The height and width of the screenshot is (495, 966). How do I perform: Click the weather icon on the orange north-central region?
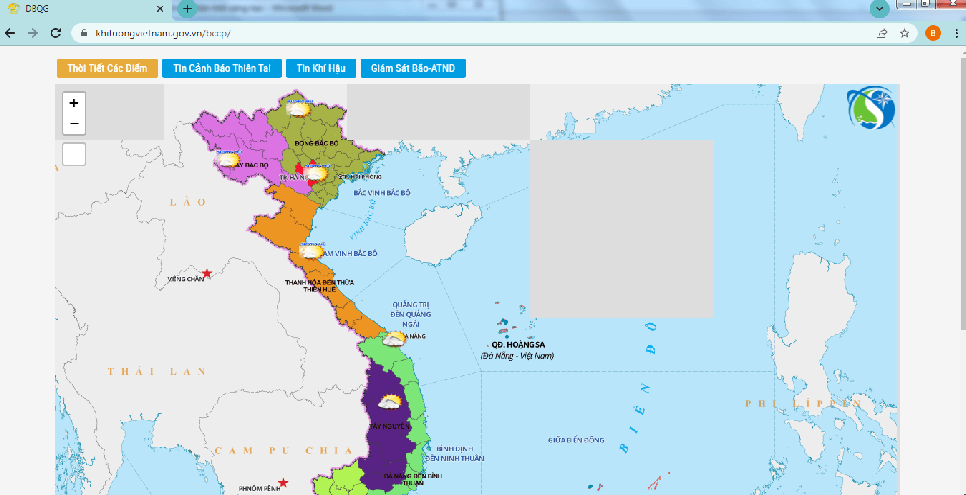(x=312, y=251)
